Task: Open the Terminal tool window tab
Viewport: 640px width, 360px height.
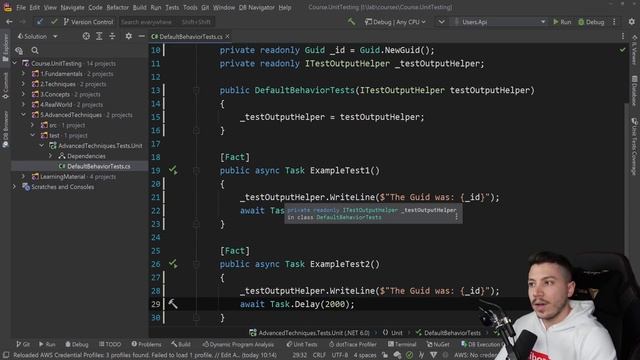Action: [x=402, y=344]
